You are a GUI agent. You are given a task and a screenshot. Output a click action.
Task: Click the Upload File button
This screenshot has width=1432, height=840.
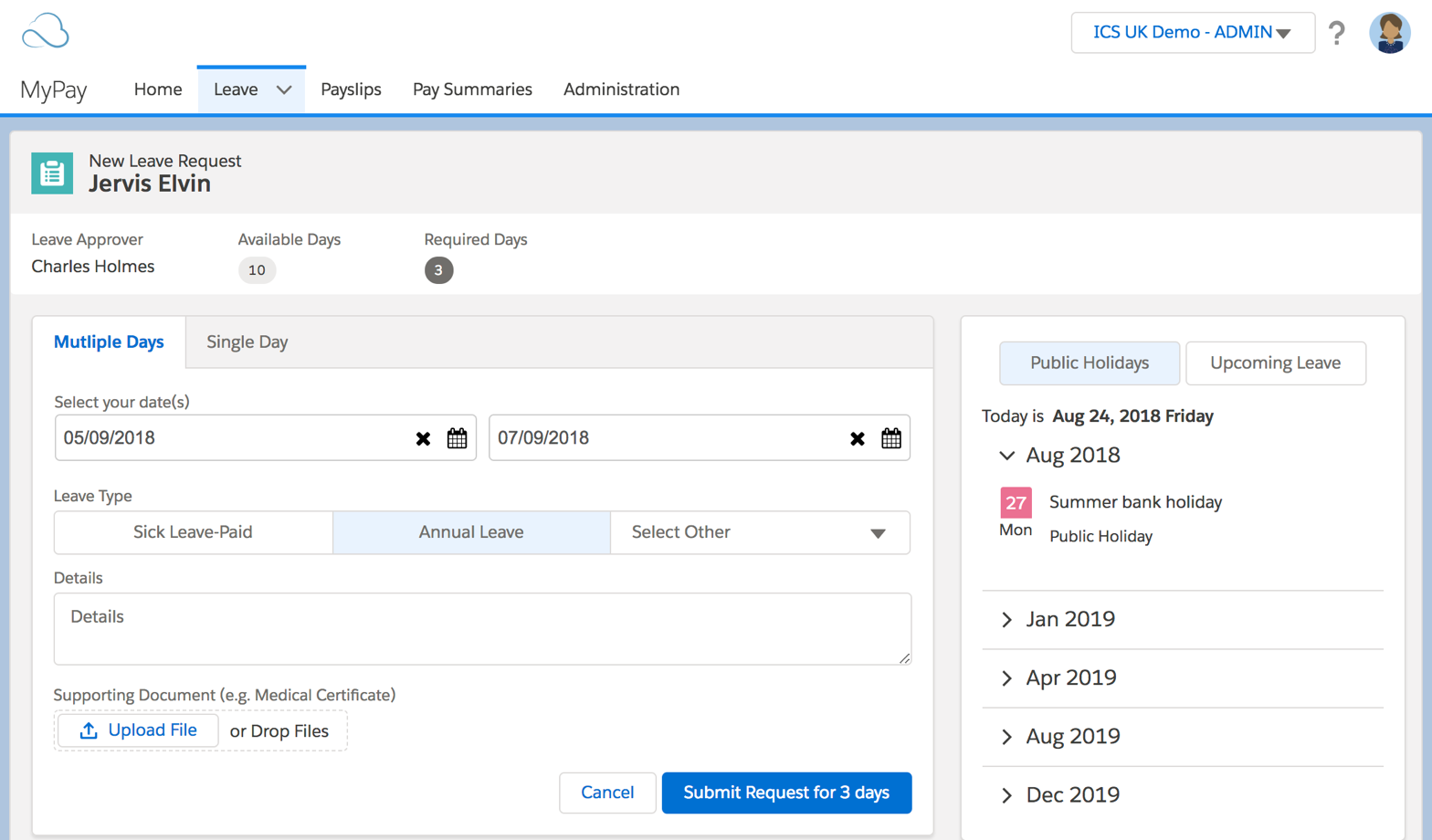pyautogui.click(x=138, y=730)
